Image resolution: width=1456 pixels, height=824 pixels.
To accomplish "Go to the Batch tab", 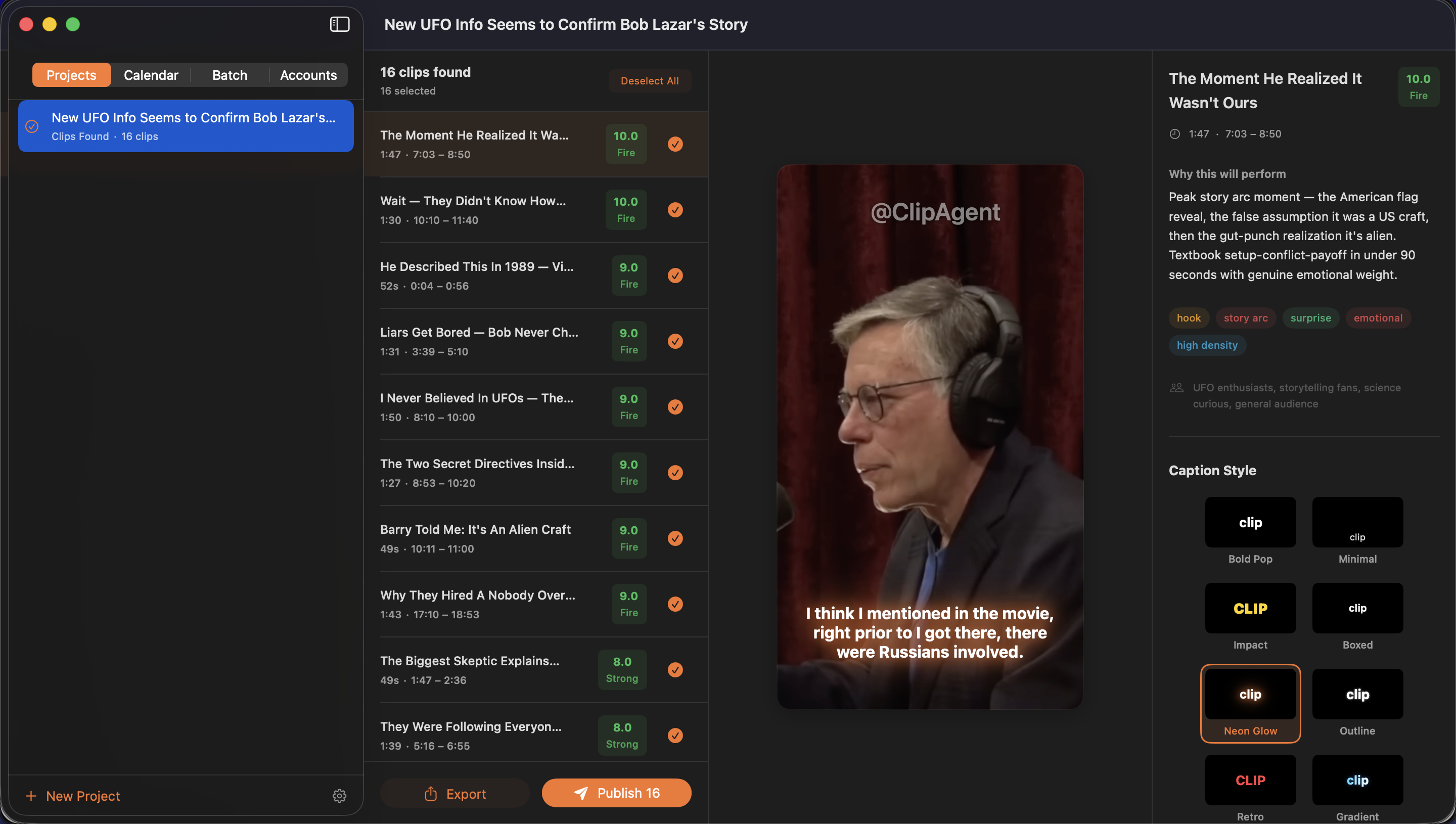I will (229, 75).
